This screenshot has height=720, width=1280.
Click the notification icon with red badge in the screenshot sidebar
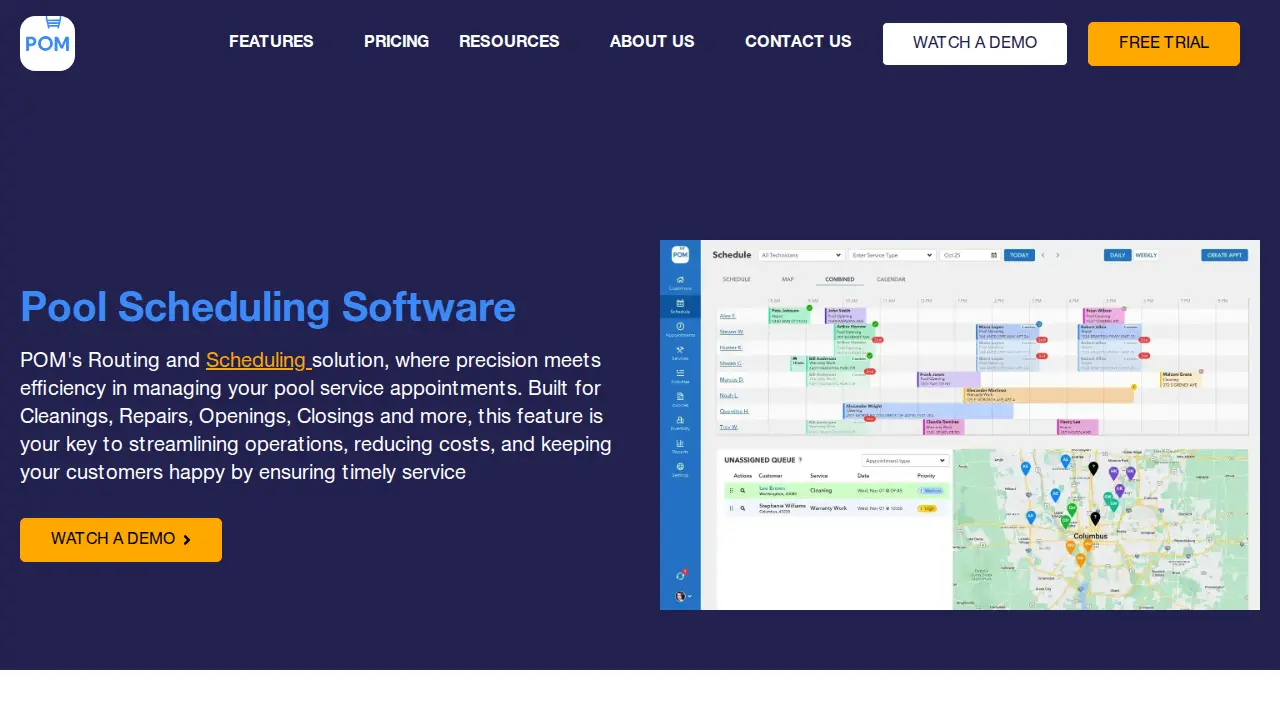(x=681, y=575)
